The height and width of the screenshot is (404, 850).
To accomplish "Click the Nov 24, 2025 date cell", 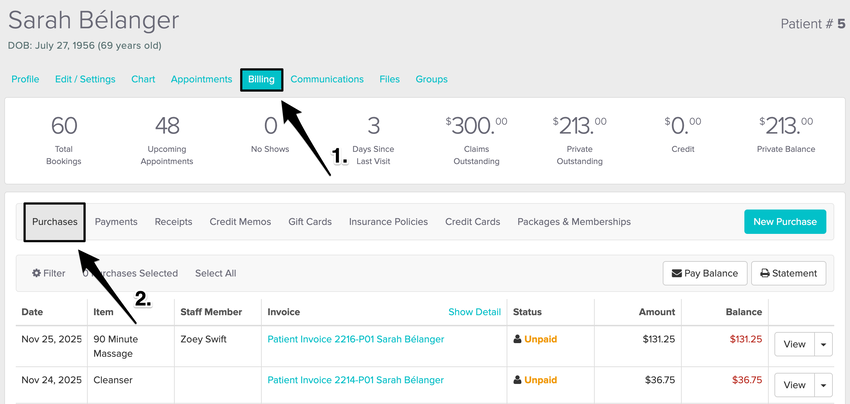I will coord(51,380).
